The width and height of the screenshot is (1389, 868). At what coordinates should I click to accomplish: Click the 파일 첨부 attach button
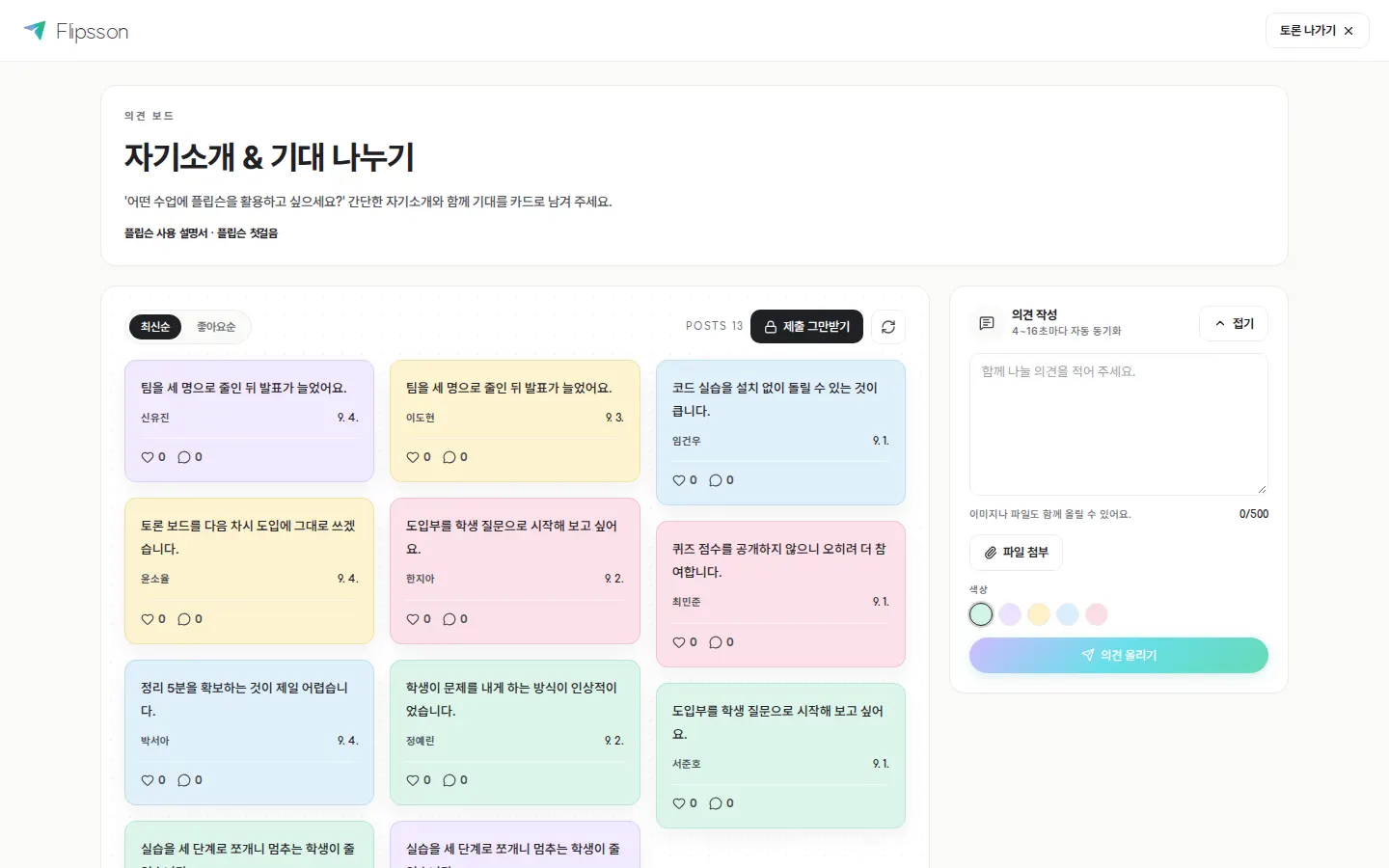pos(1016,553)
